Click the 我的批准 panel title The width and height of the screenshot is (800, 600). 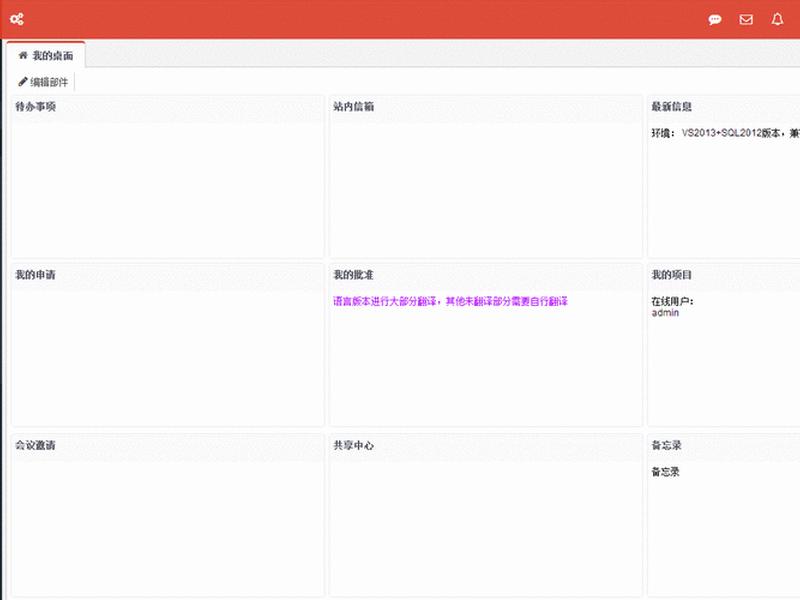(x=354, y=275)
